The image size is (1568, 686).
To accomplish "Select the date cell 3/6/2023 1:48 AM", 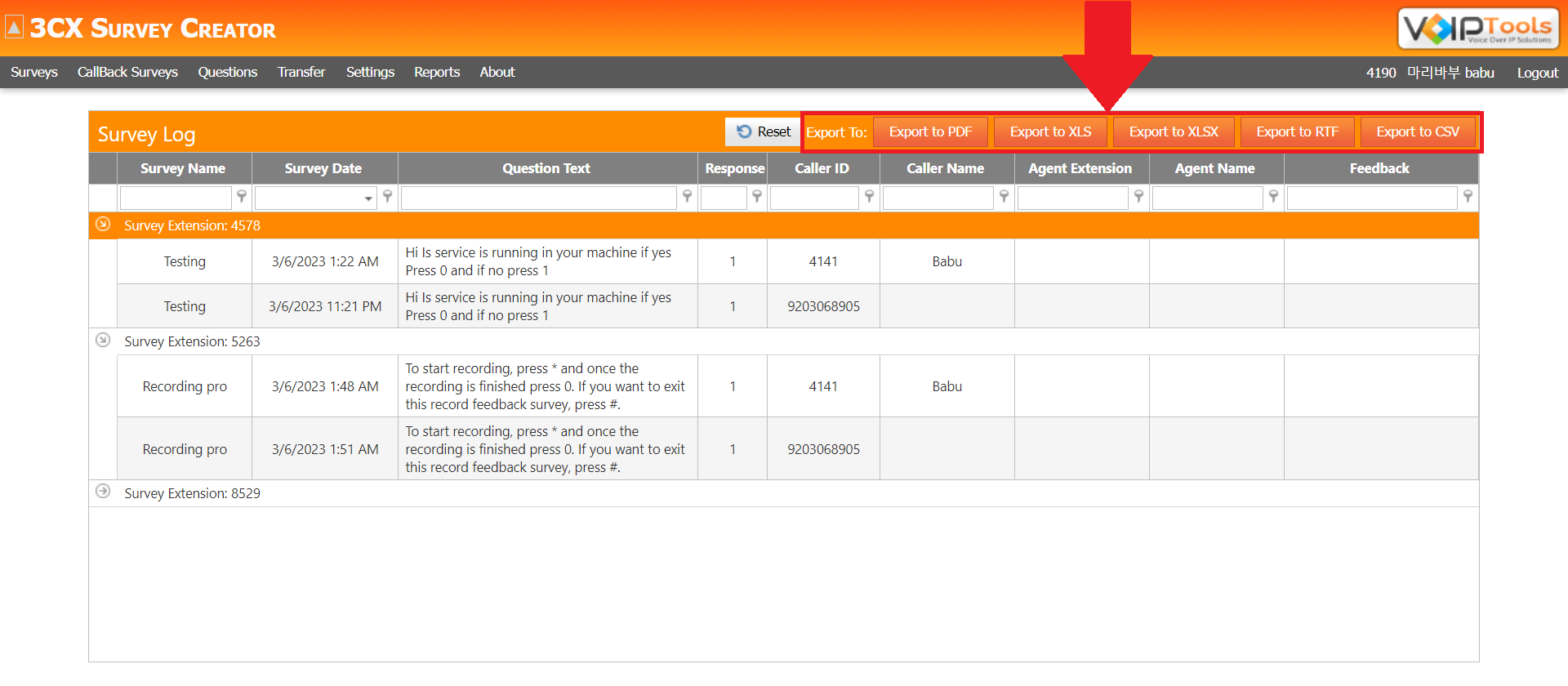I will [x=325, y=386].
